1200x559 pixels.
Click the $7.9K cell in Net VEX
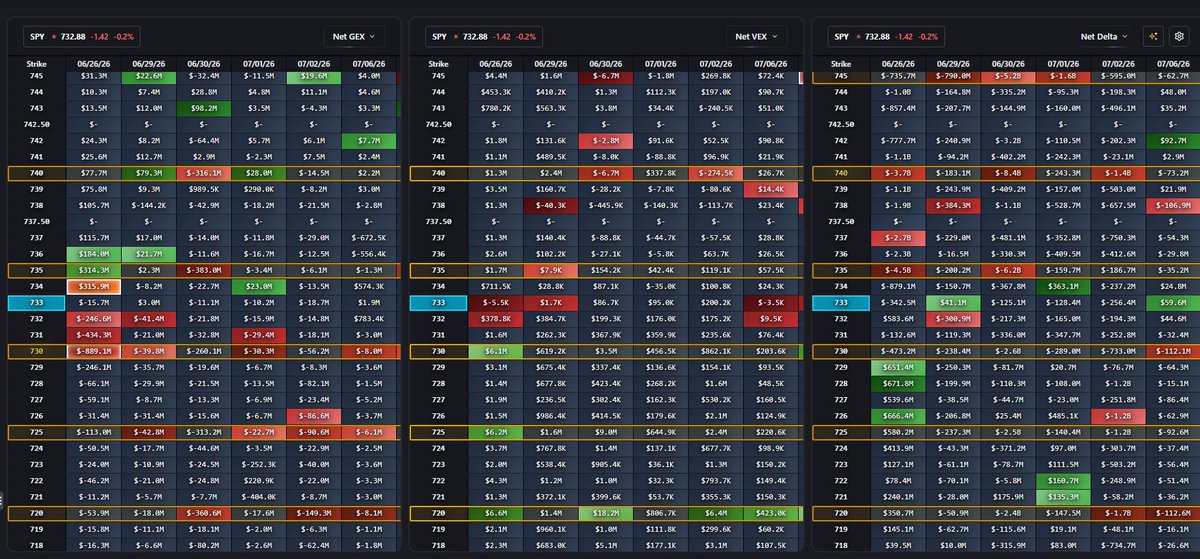[x=549, y=270]
